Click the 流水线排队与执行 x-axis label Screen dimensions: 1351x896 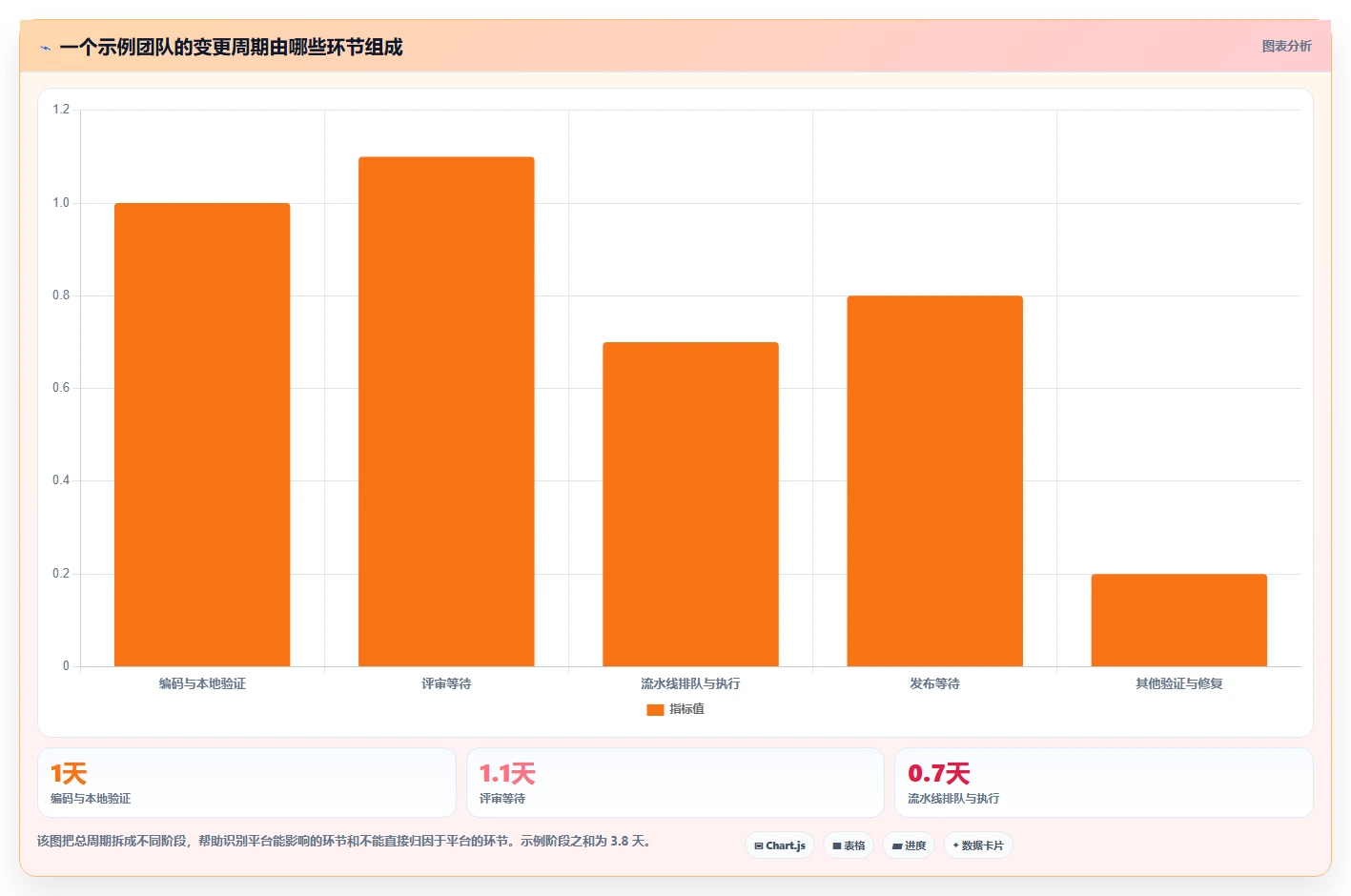[690, 683]
